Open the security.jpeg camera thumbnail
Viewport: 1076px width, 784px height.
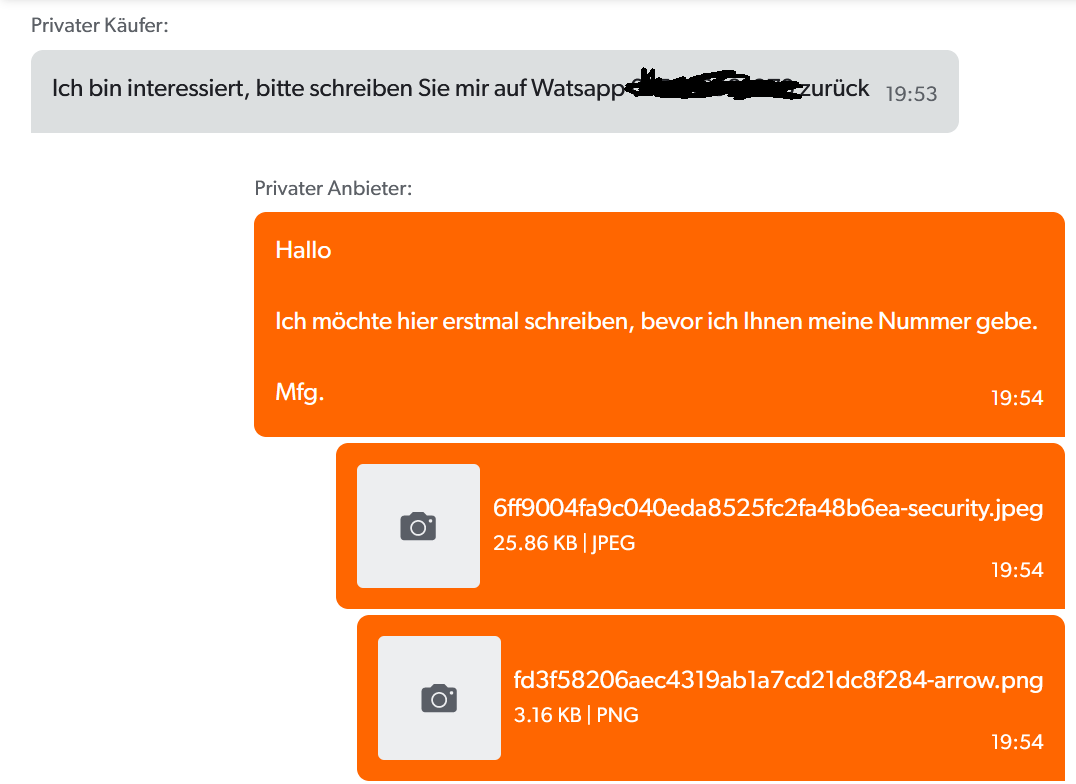pyautogui.click(x=419, y=526)
